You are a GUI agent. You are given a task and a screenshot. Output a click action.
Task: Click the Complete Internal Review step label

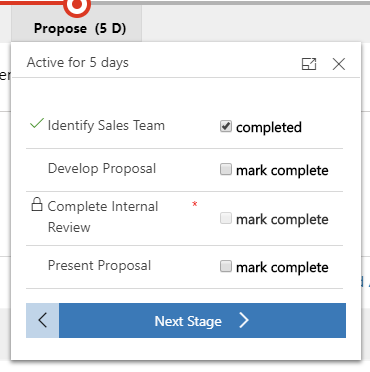[x=103, y=217]
